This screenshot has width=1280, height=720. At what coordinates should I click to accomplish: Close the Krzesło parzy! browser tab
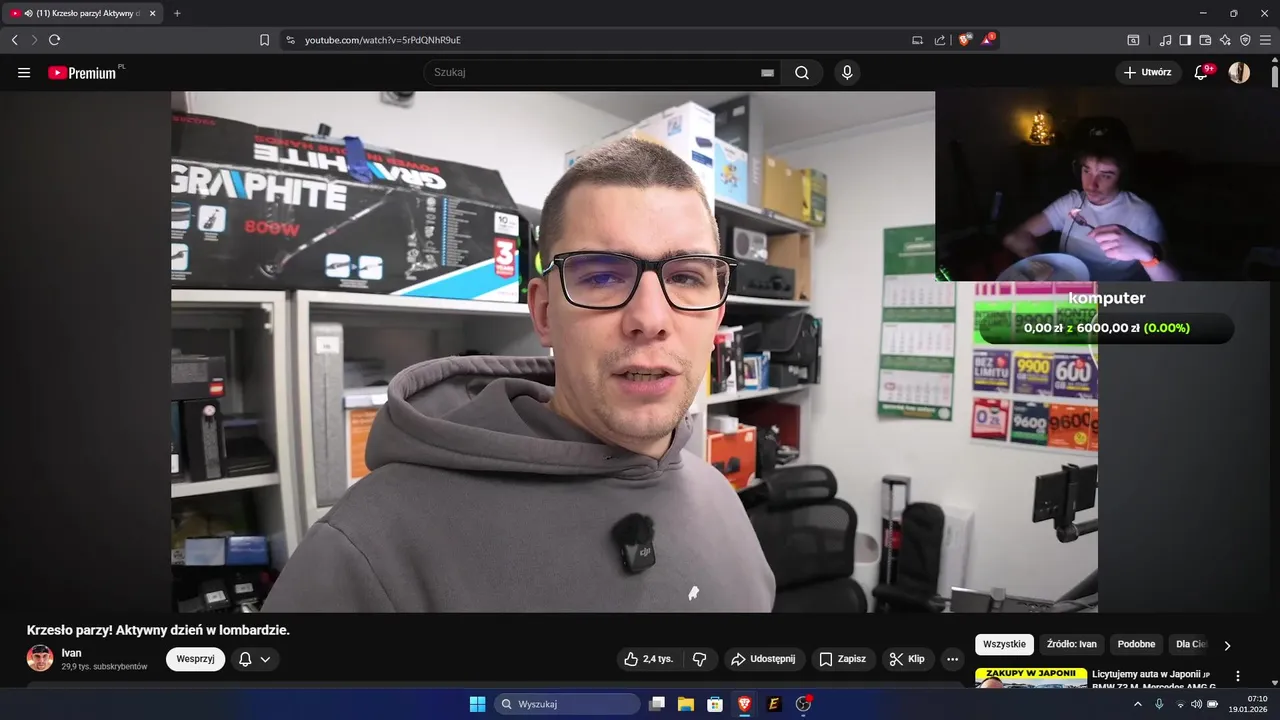tap(152, 13)
